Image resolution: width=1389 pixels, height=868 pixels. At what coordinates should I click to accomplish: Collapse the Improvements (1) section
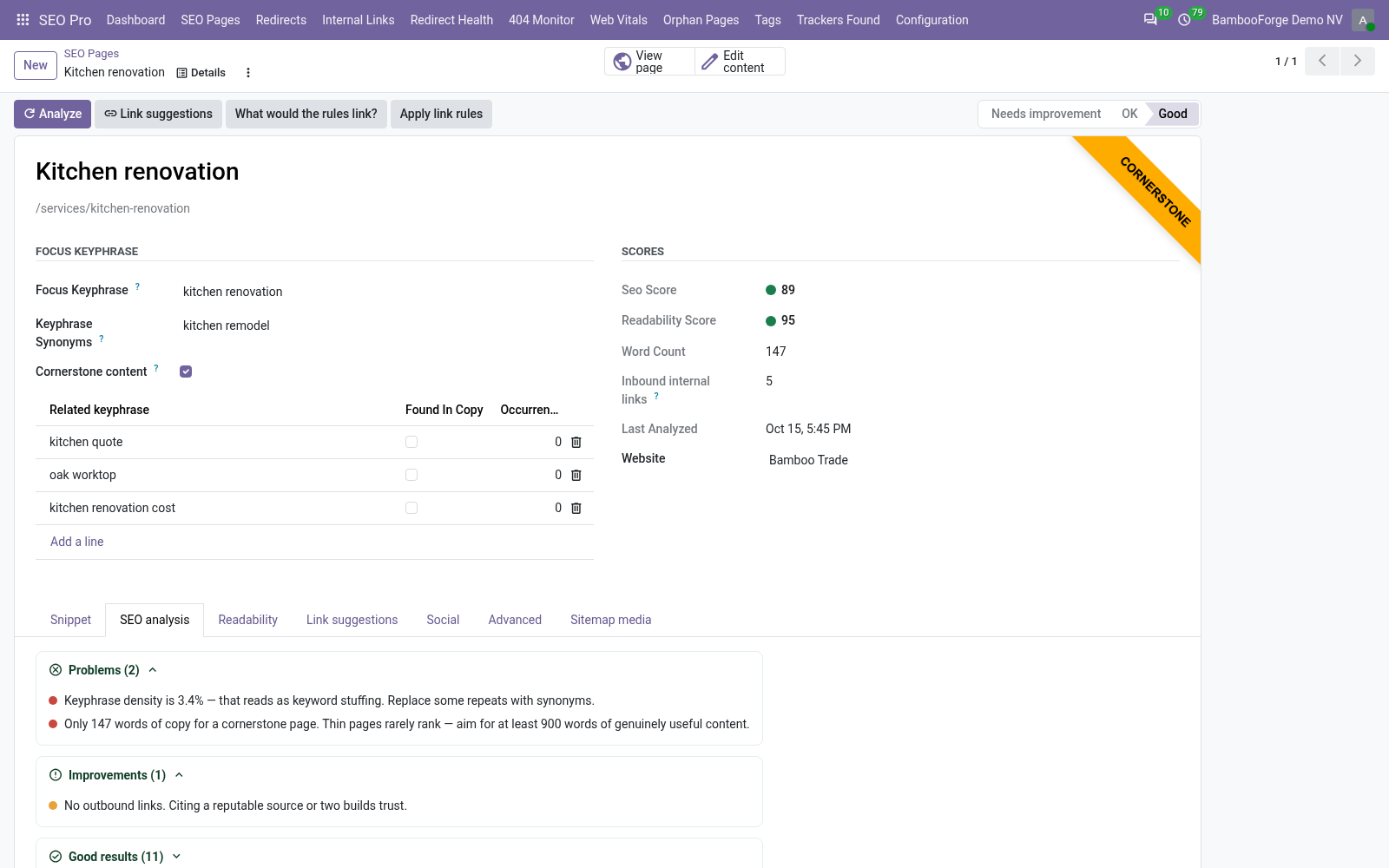117,775
